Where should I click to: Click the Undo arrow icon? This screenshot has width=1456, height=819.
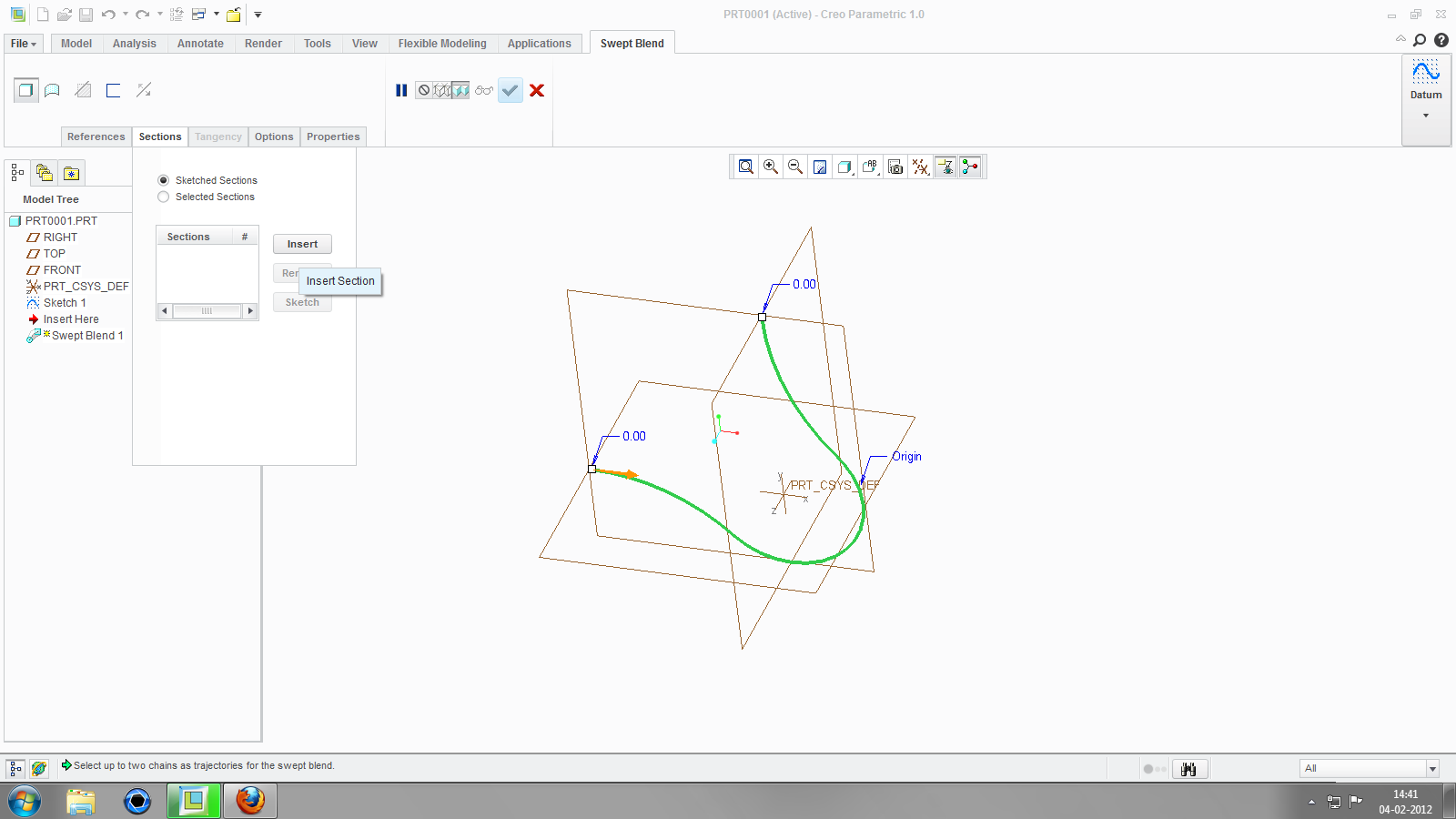108,15
